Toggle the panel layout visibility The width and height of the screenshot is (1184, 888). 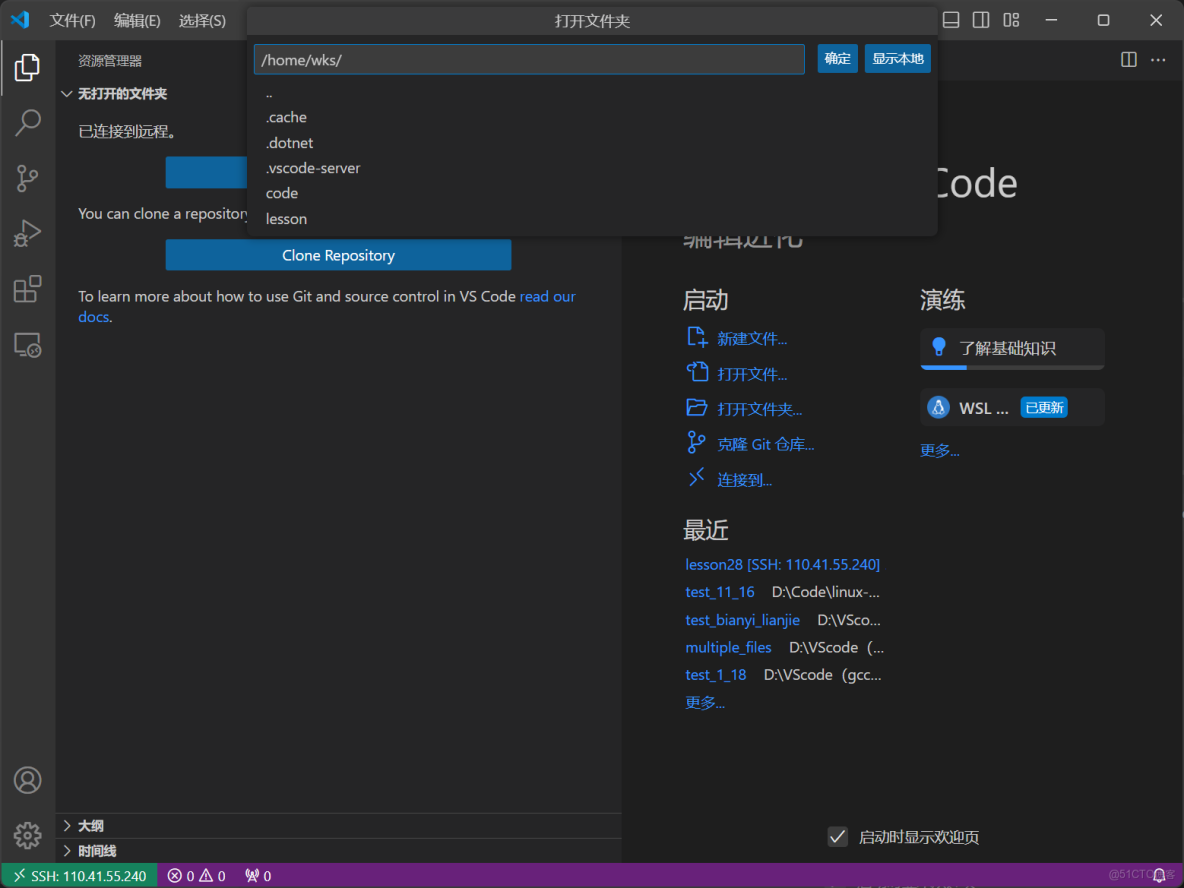point(951,19)
